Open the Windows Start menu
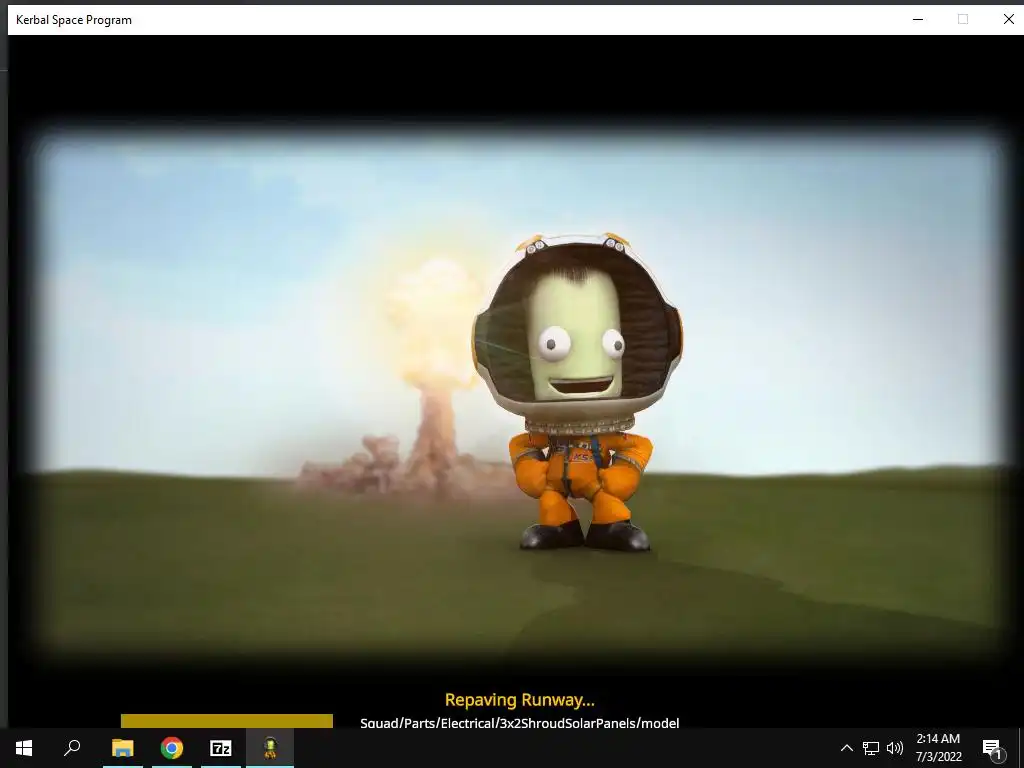Image resolution: width=1024 pixels, height=768 pixels. [24, 748]
